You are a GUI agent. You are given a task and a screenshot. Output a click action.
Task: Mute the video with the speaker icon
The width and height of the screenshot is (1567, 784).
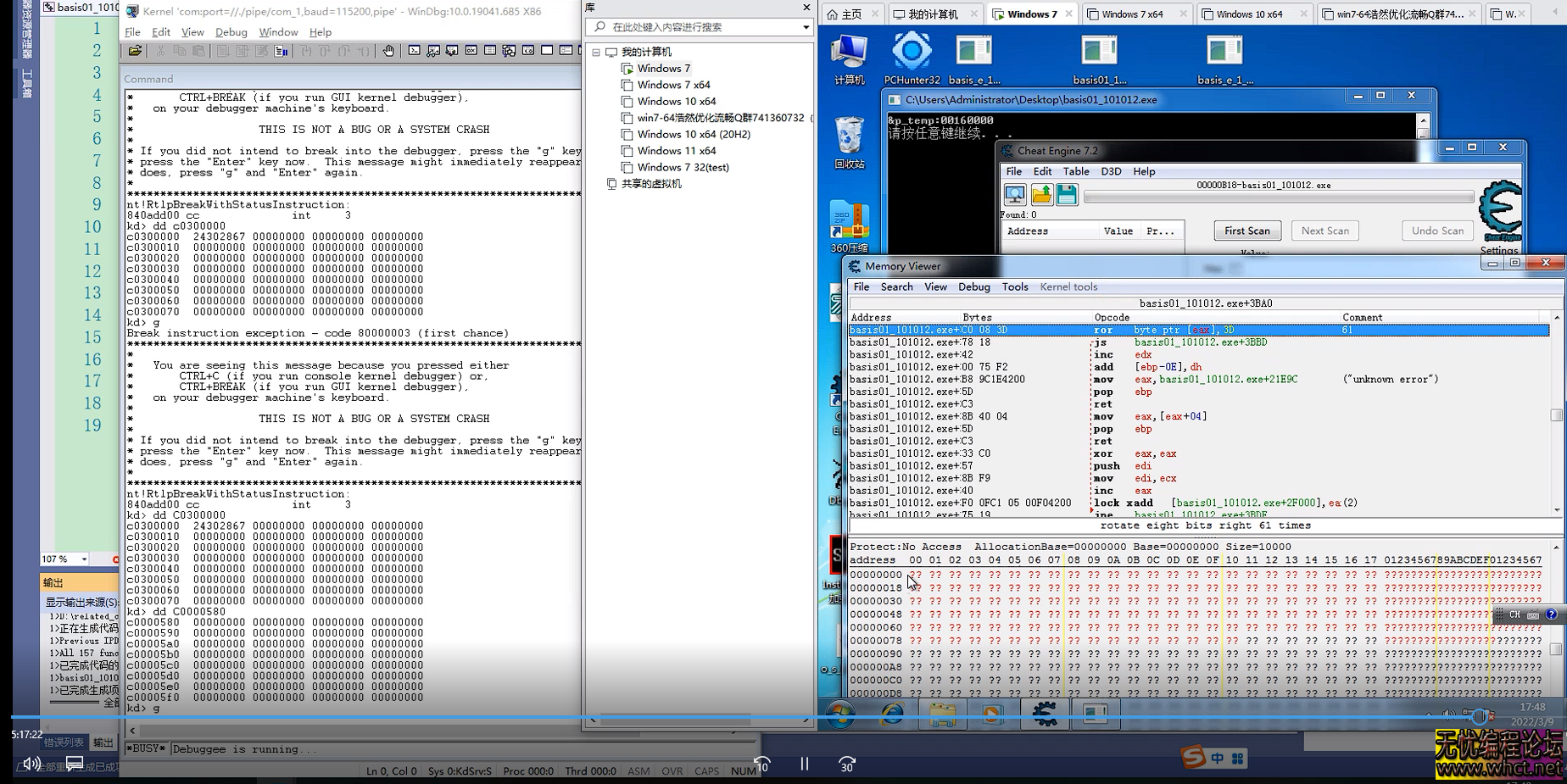pyautogui.click(x=31, y=764)
